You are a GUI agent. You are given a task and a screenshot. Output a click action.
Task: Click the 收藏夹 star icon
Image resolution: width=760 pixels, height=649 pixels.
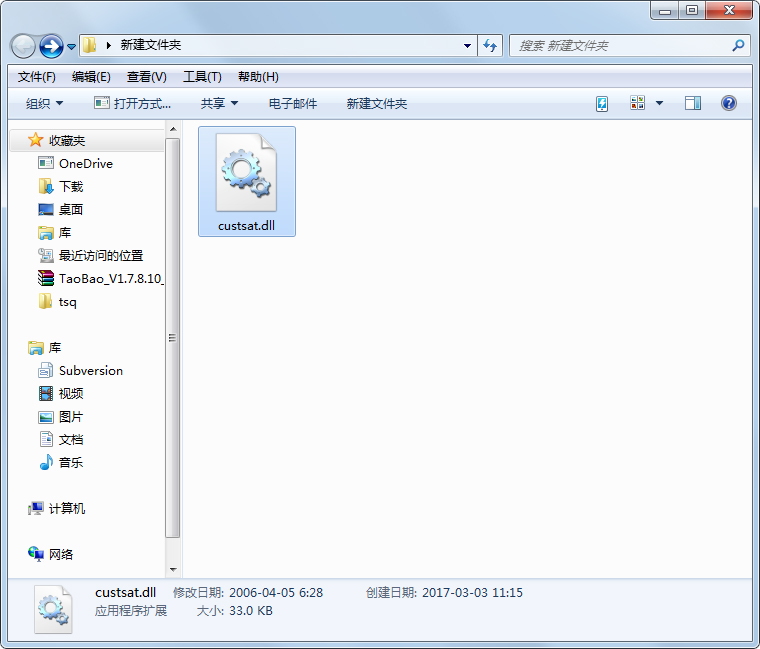click(x=35, y=140)
